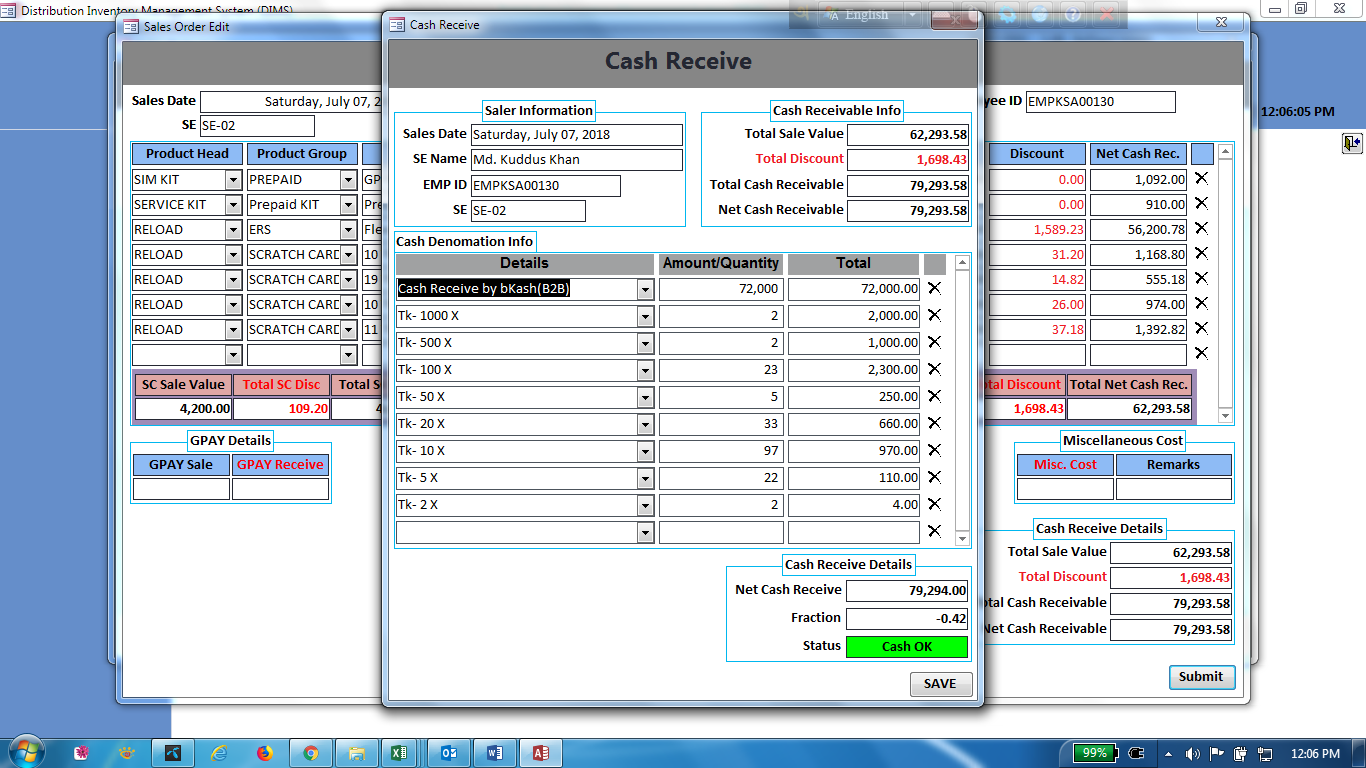
Task: Click the Cash Denomination list scroll-up arrow
Action: click(x=962, y=263)
